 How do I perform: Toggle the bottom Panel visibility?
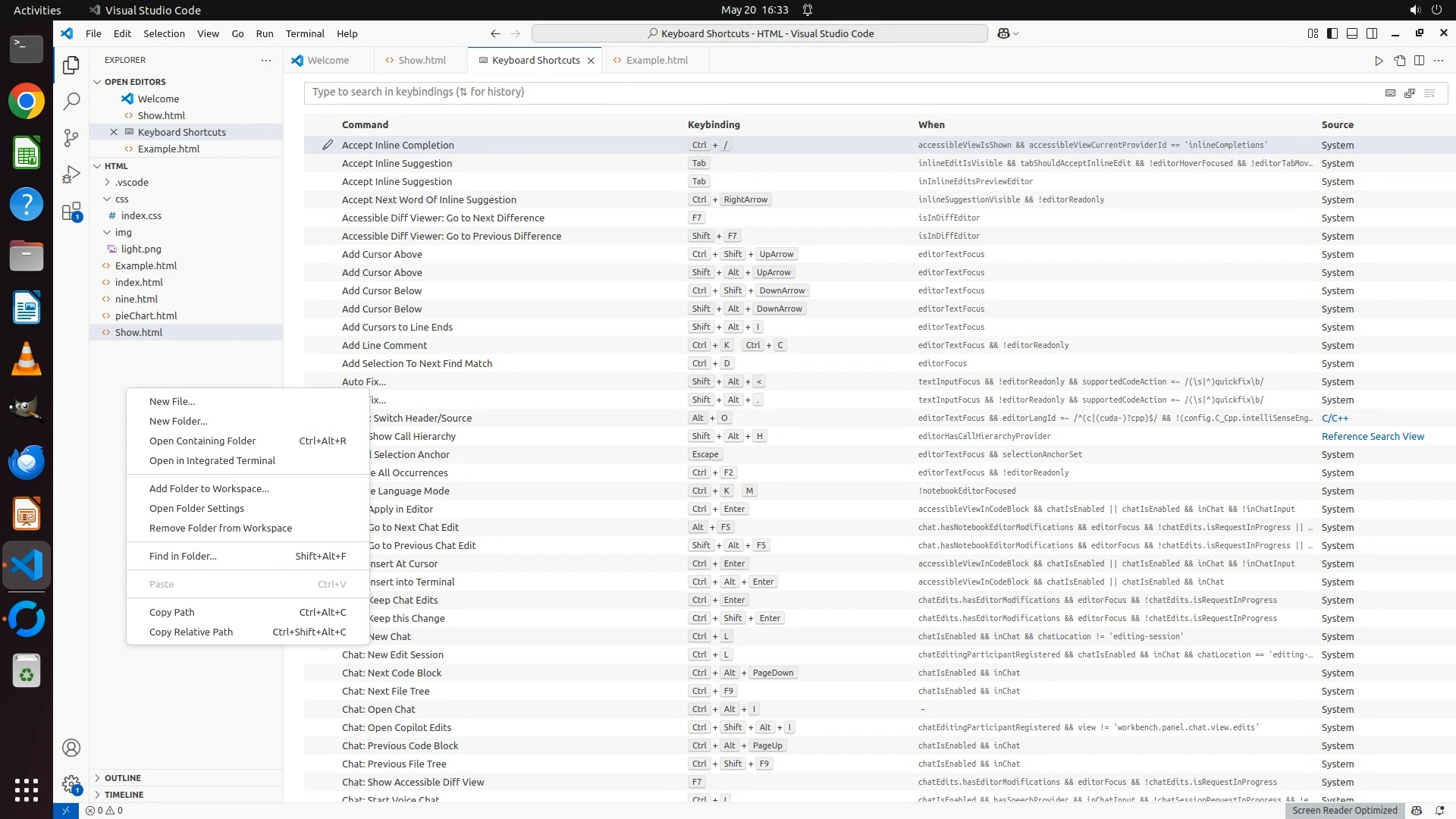coord(1352,33)
